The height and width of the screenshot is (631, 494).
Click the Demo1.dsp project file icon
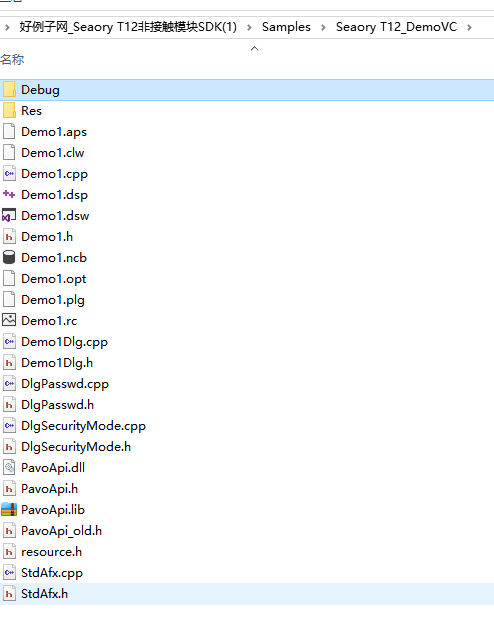click(9, 195)
